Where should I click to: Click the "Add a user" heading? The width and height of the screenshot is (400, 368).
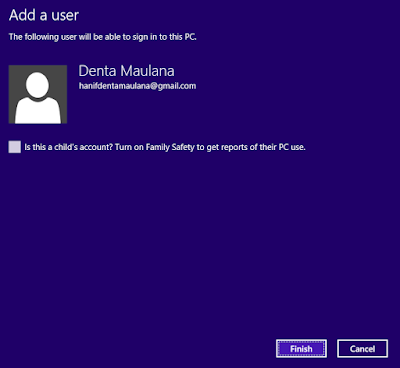44,15
